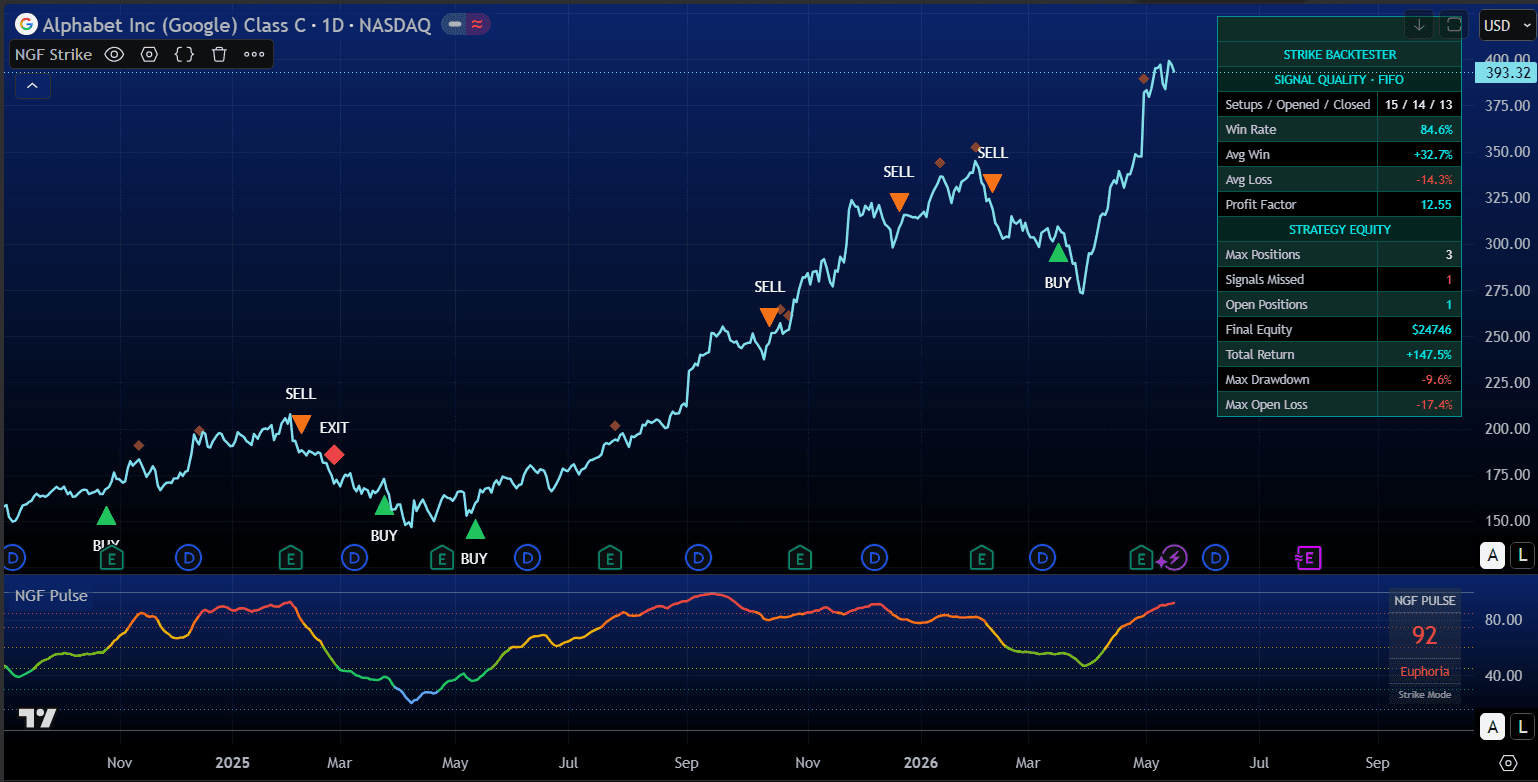1538x782 pixels.
Task: Click the 2026 label on time axis
Action: pyautogui.click(x=920, y=763)
